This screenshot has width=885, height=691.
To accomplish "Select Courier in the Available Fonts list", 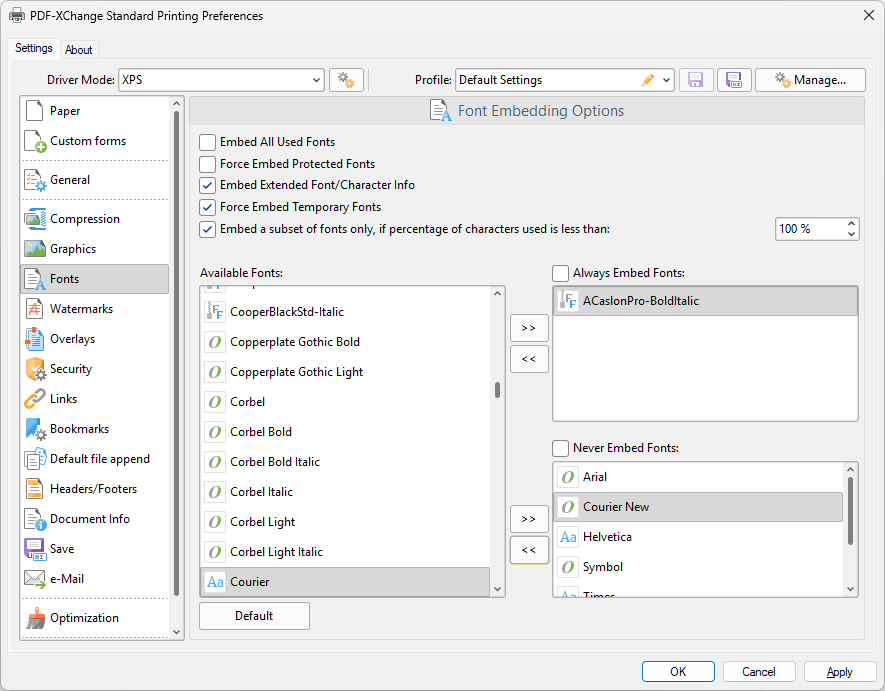I will 250,582.
